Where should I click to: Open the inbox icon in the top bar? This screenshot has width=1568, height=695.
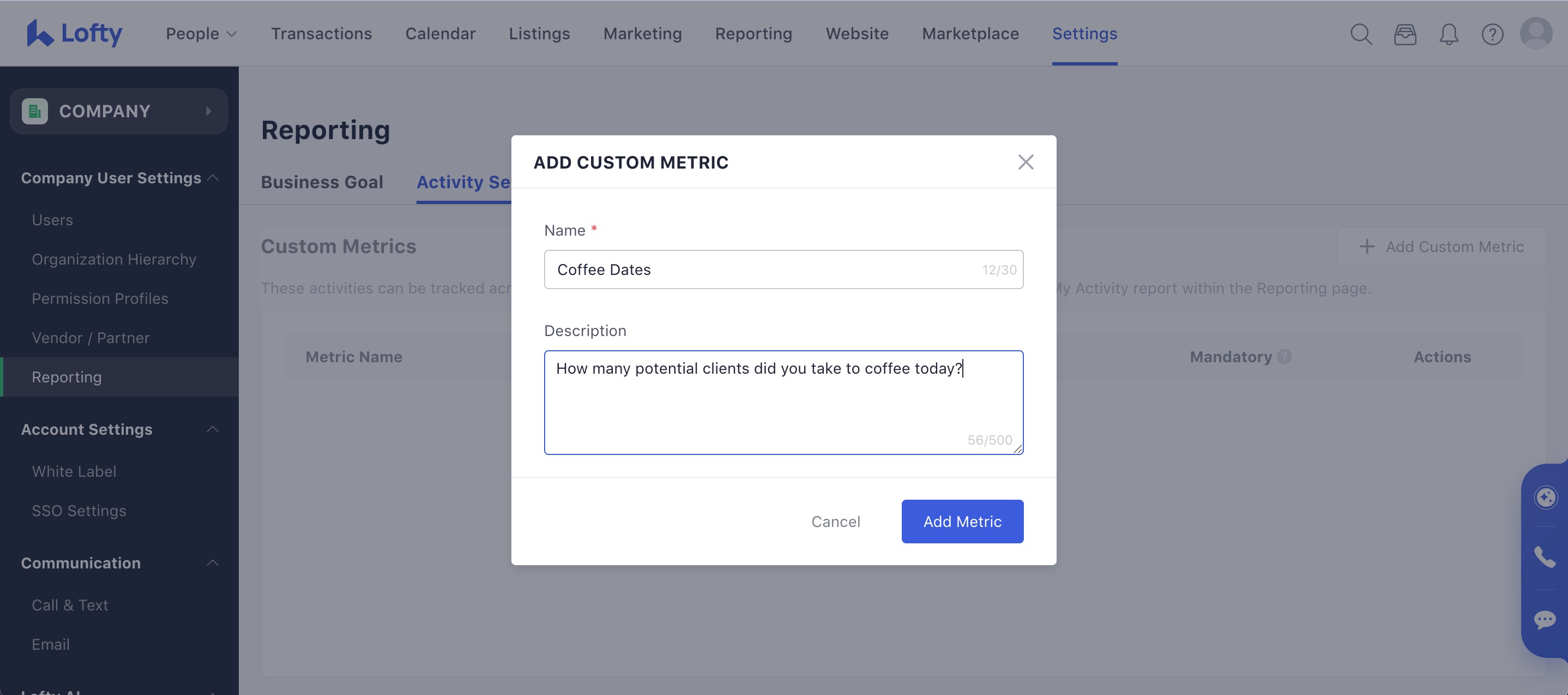coord(1406,35)
